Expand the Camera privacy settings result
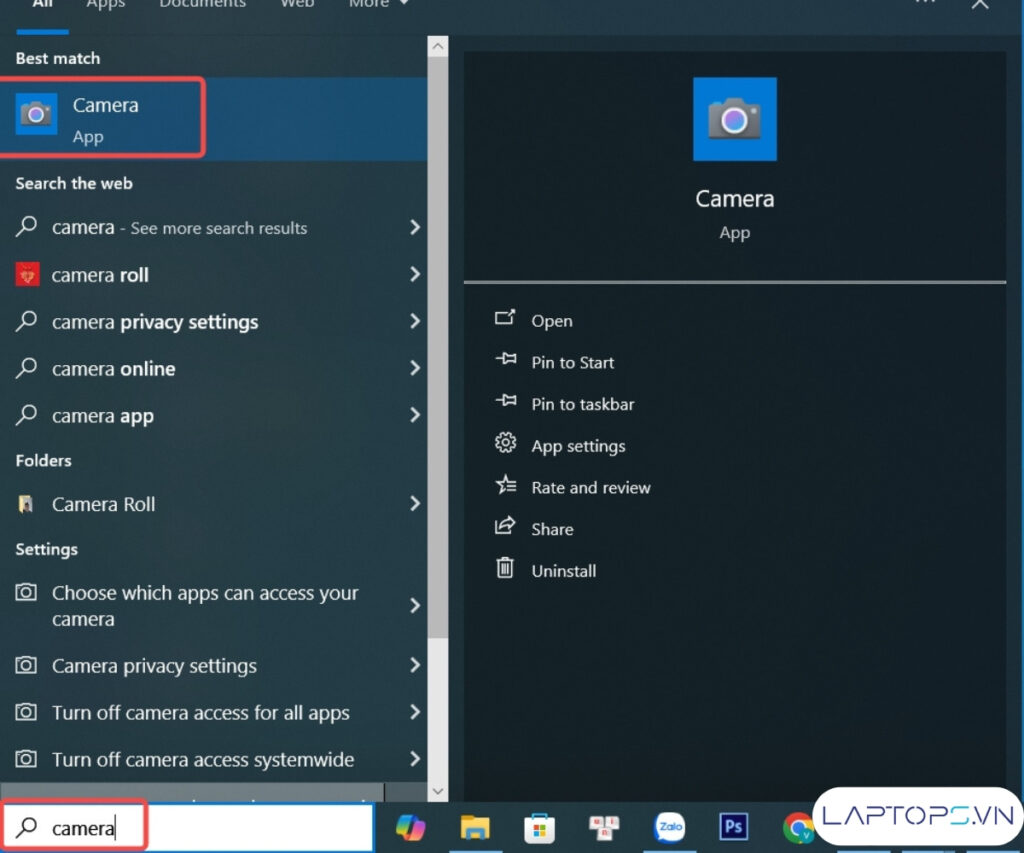1024x853 pixels. [415, 665]
